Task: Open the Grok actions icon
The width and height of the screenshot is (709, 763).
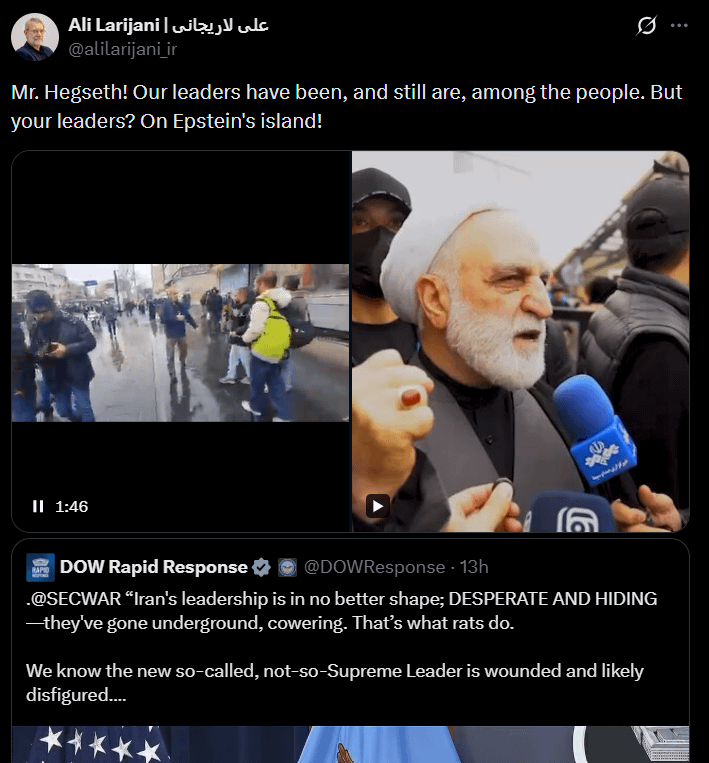Action: (x=646, y=27)
